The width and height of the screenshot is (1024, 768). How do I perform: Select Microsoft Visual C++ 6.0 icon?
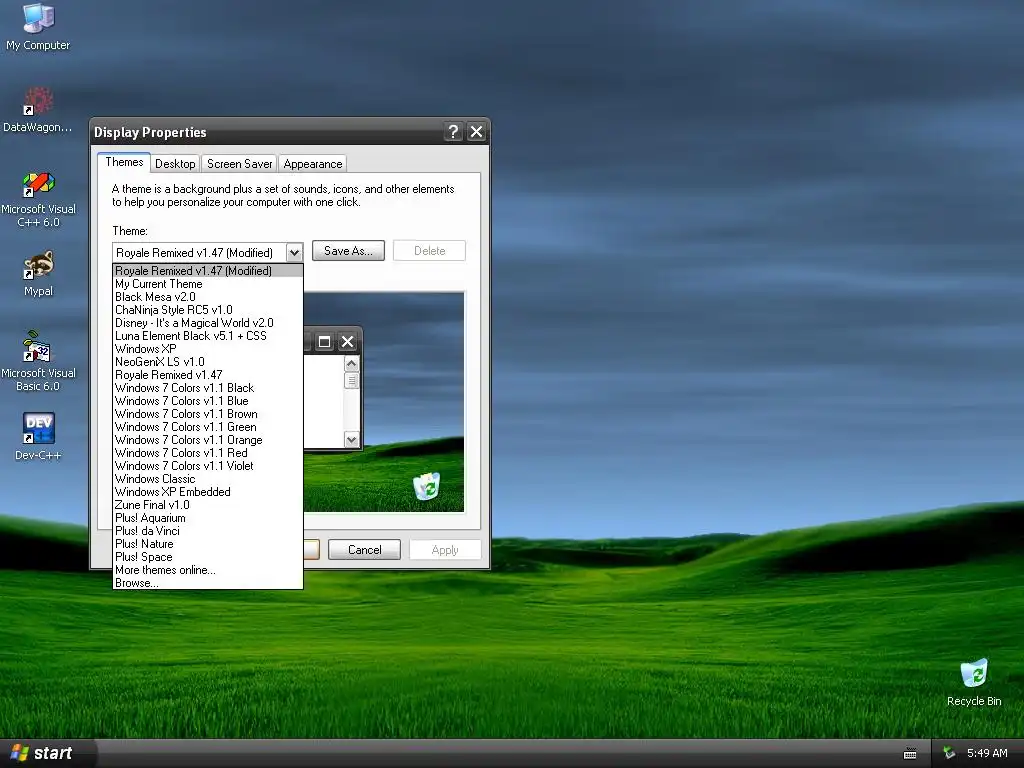[38, 199]
